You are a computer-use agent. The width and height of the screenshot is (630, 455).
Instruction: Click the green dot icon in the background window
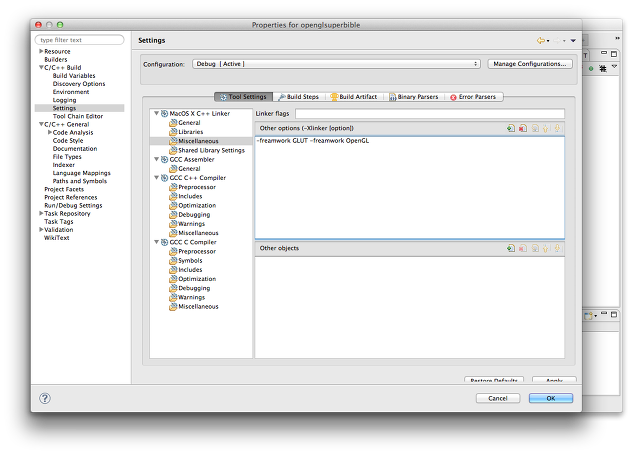click(591, 69)
